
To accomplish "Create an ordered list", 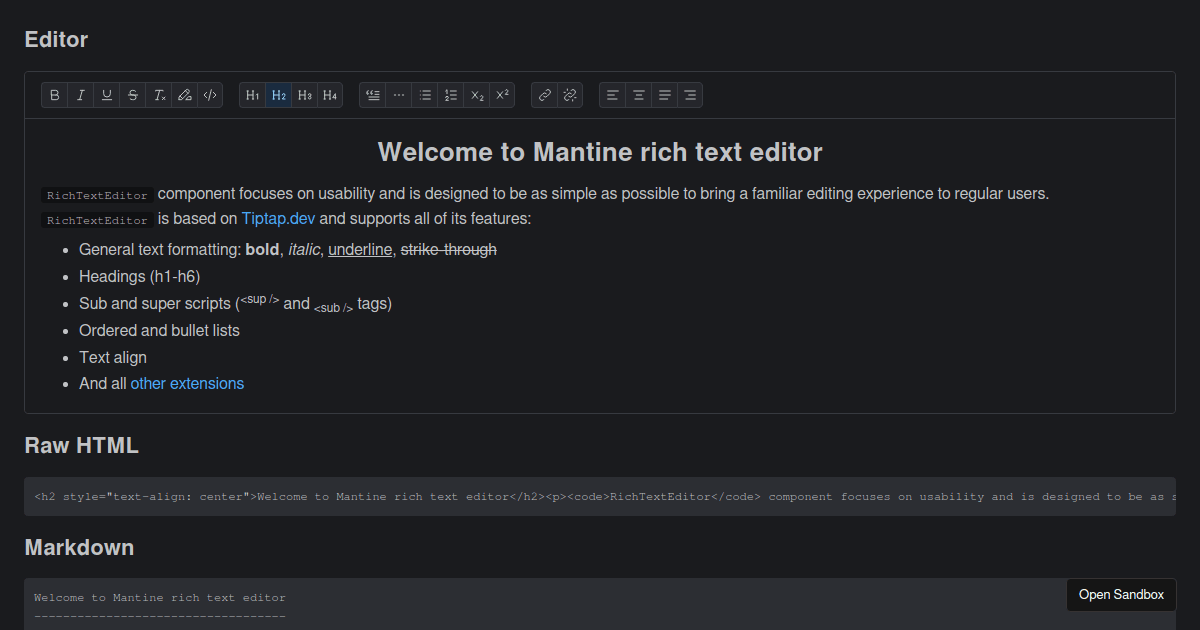I will [x=450, y=95].
